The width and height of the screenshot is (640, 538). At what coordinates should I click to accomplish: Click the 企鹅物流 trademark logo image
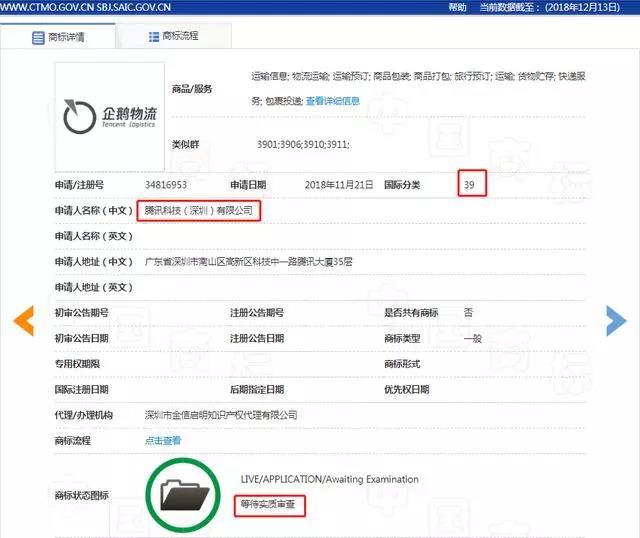[x=110, y=117]
